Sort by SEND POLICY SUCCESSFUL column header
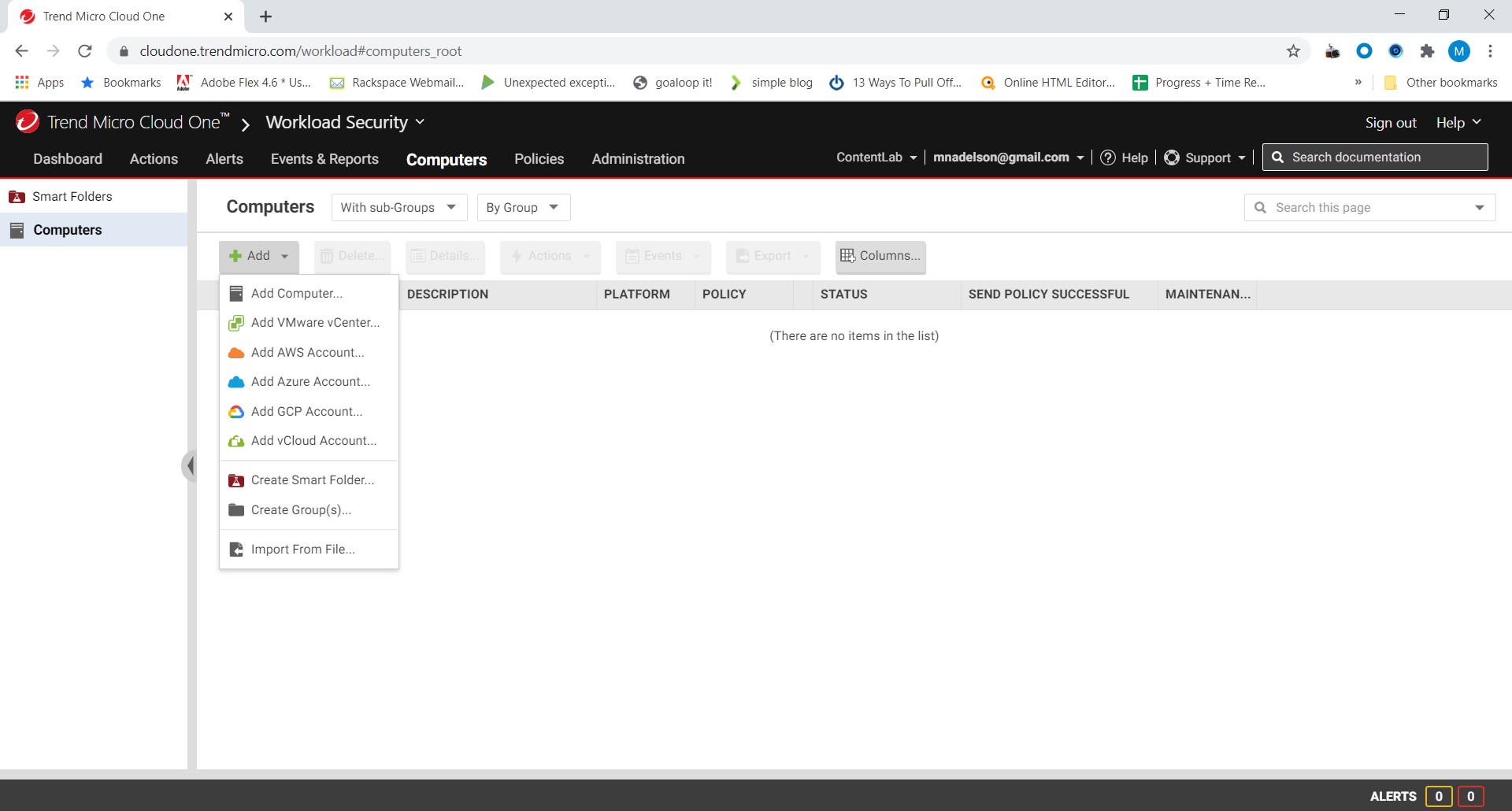 (1049, 294)
